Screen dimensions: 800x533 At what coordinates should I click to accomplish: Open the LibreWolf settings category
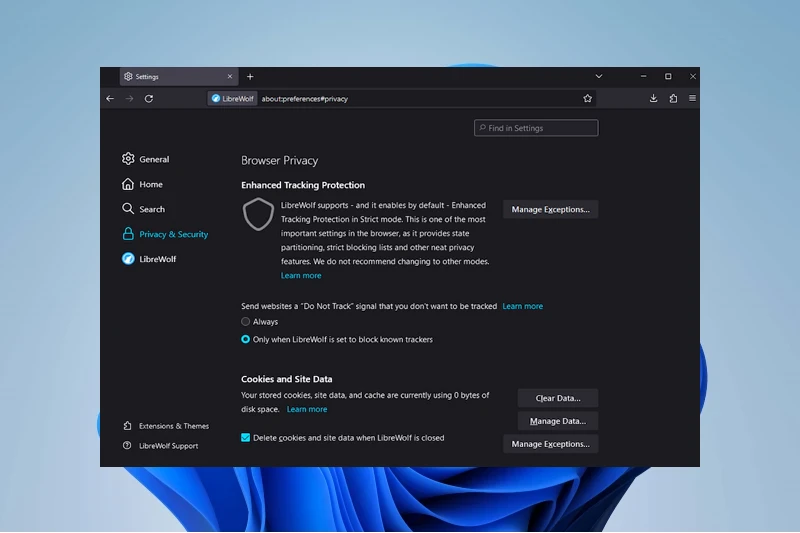[149, 259]
